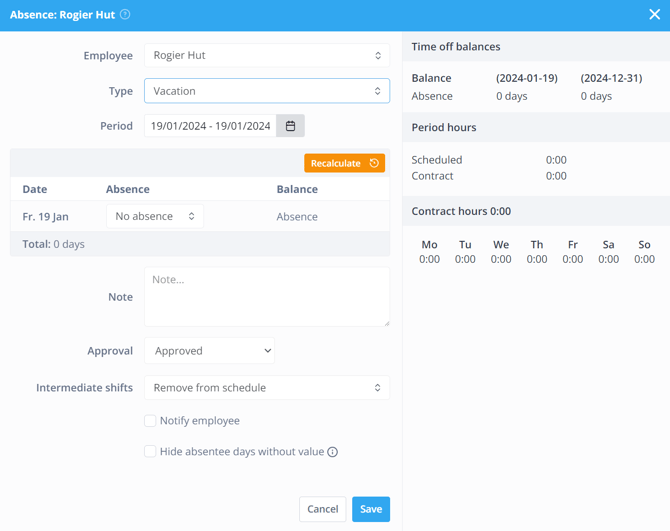Click the Time off balances section header

[456, 47]
